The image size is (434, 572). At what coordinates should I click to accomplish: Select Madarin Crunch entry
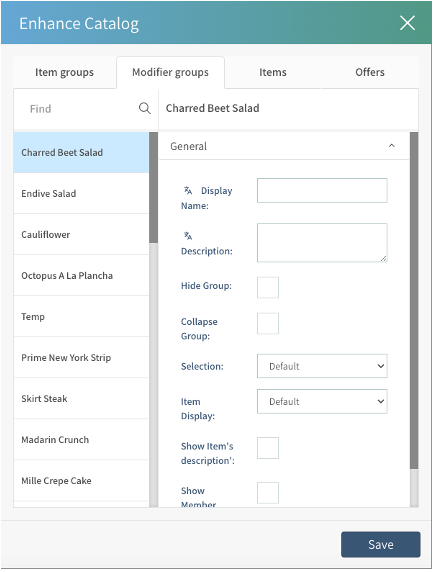click(x=81, y=440)
